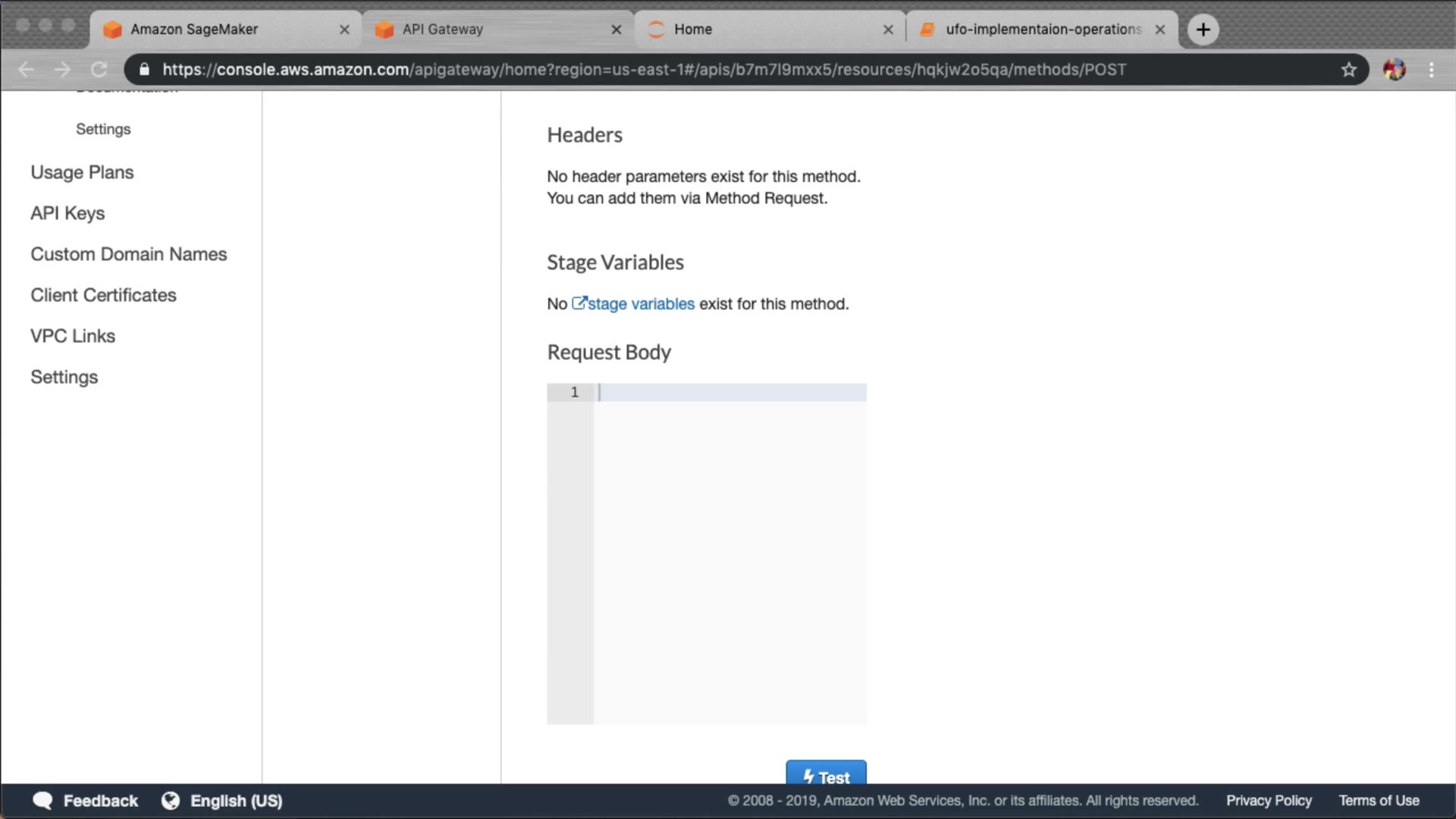Click the bookmark star icon in address bar
1456x819 pixels.
tap(1348, 70)
